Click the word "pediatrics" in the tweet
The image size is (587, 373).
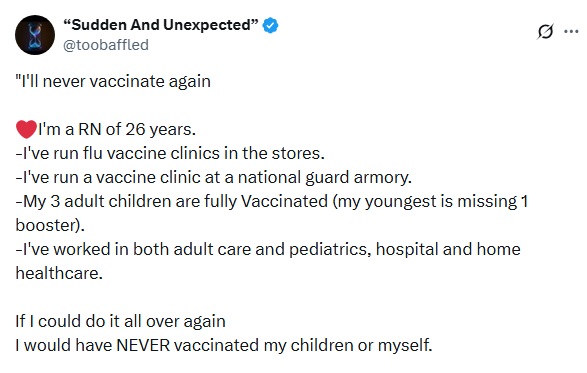[x=330, y=250]
